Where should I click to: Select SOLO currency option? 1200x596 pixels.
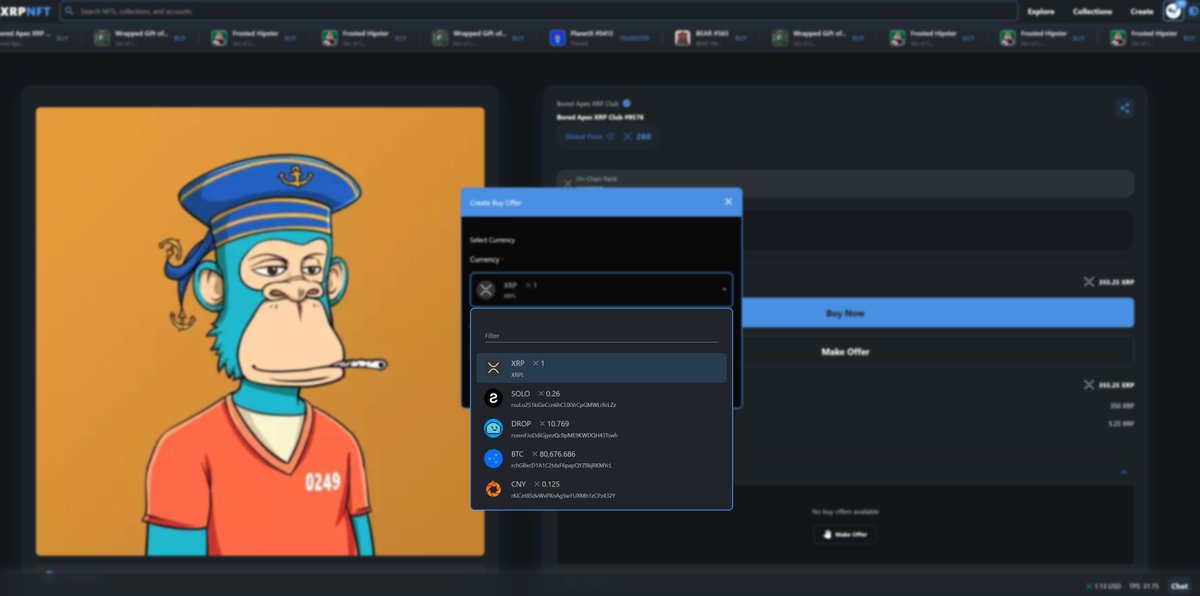[x=601, y=398]
